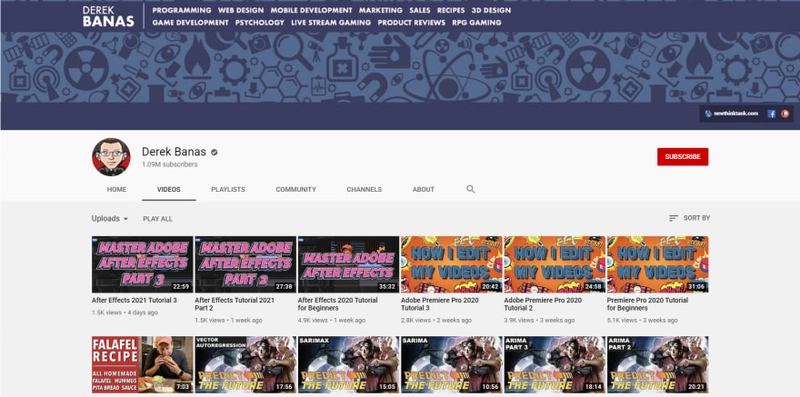
Task: Open After Effects 2021 Tutorial 3 title
Action: pos(134,300)
